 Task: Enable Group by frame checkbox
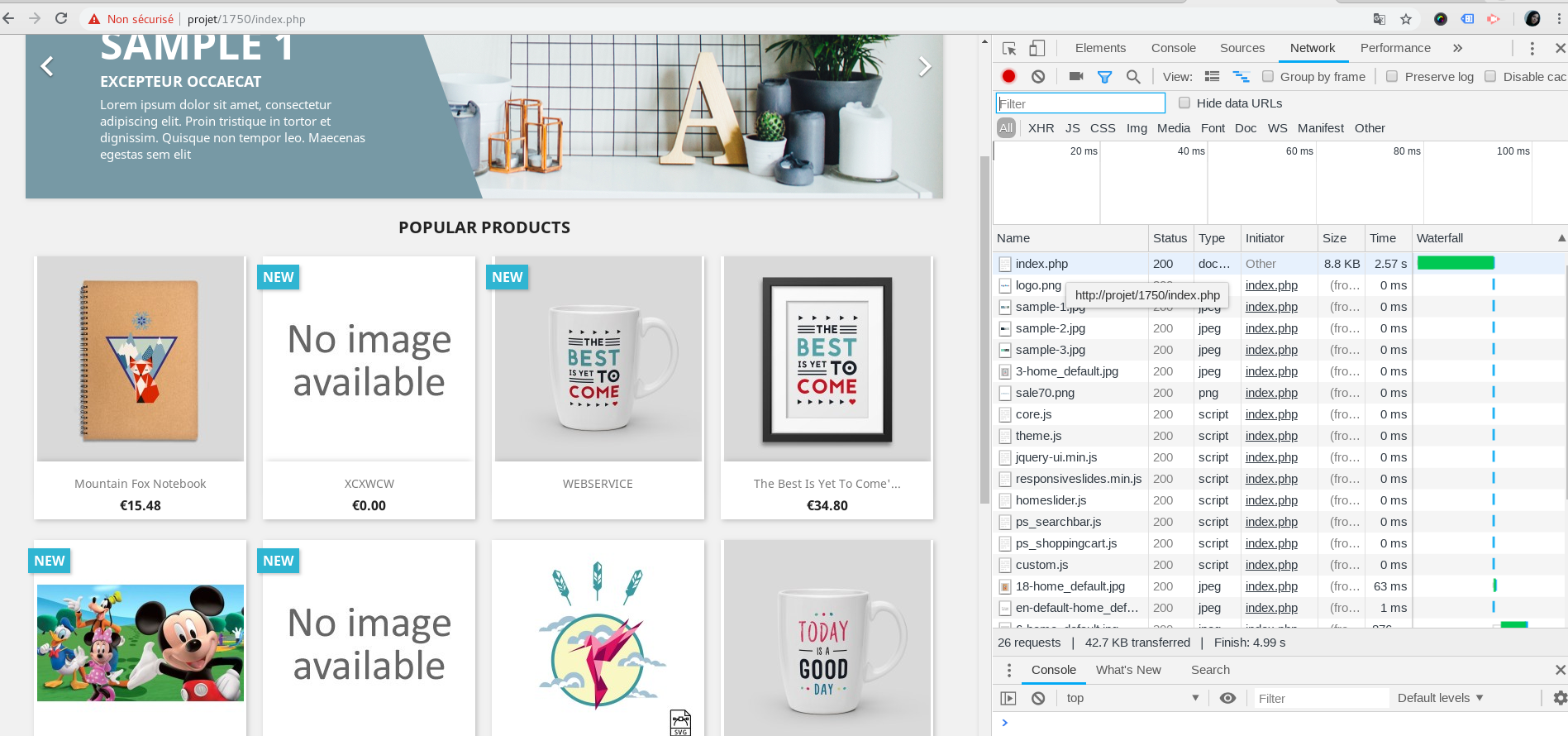pyautogui.click(x=1268, y=76)
